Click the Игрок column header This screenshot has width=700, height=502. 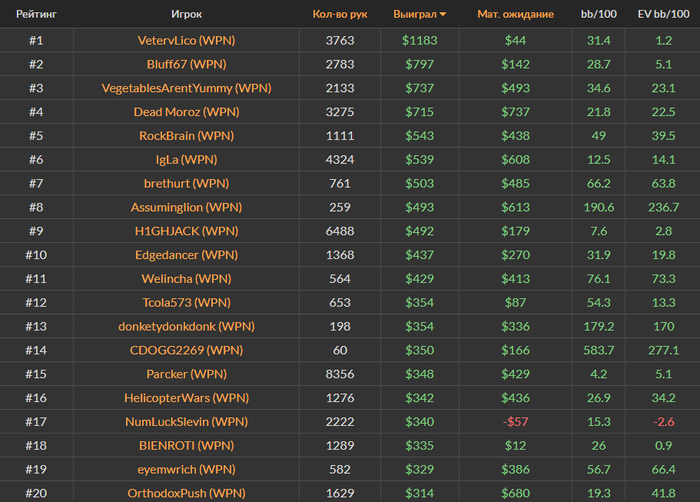(186, 15)
